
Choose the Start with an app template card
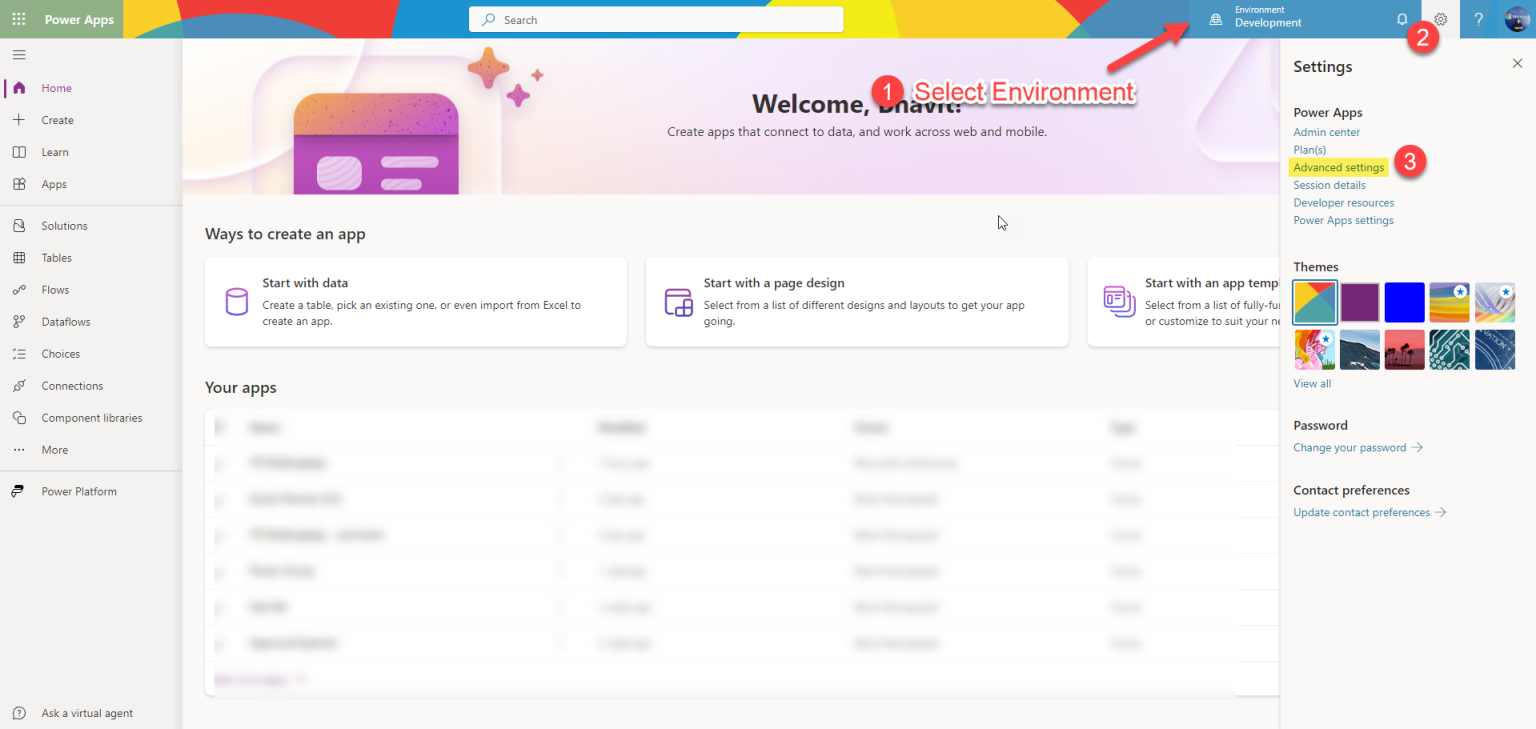pyautogui.click(x=1184, y=302)
